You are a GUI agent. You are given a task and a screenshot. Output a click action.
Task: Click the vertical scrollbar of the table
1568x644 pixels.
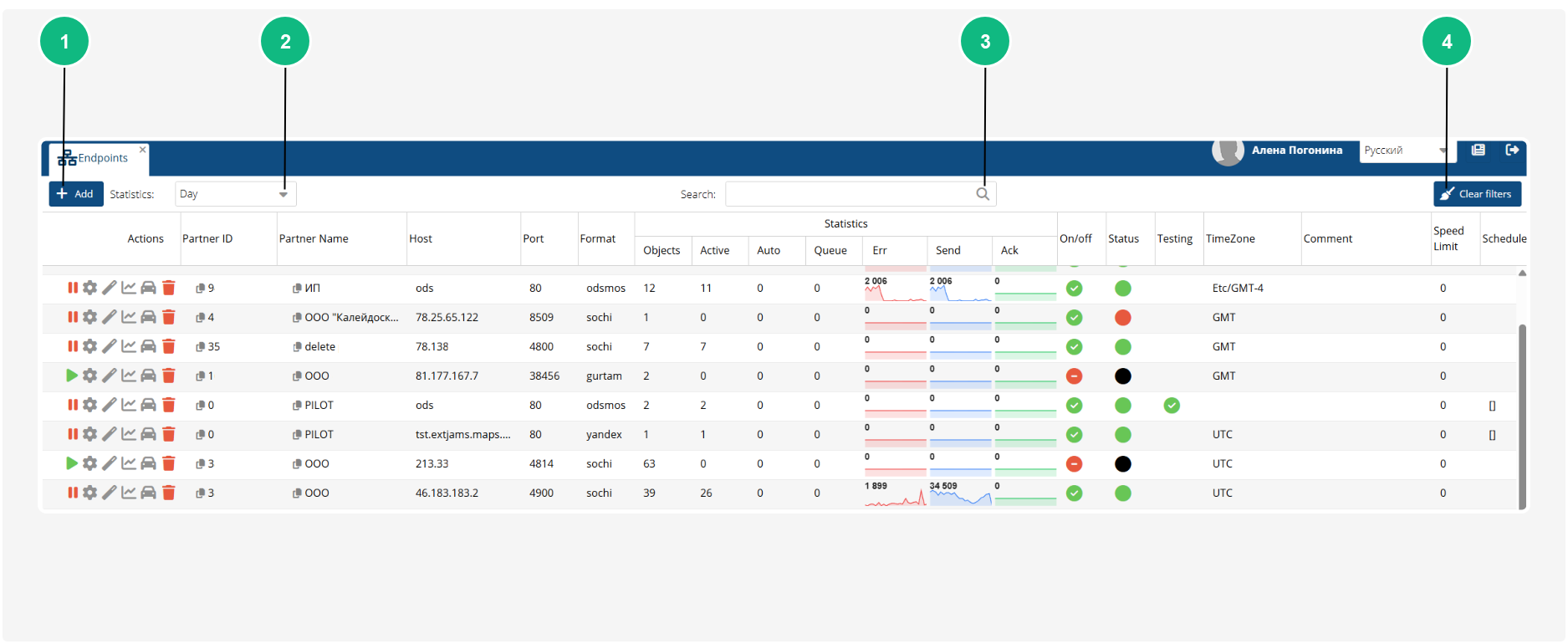(x=1522, y=416)
